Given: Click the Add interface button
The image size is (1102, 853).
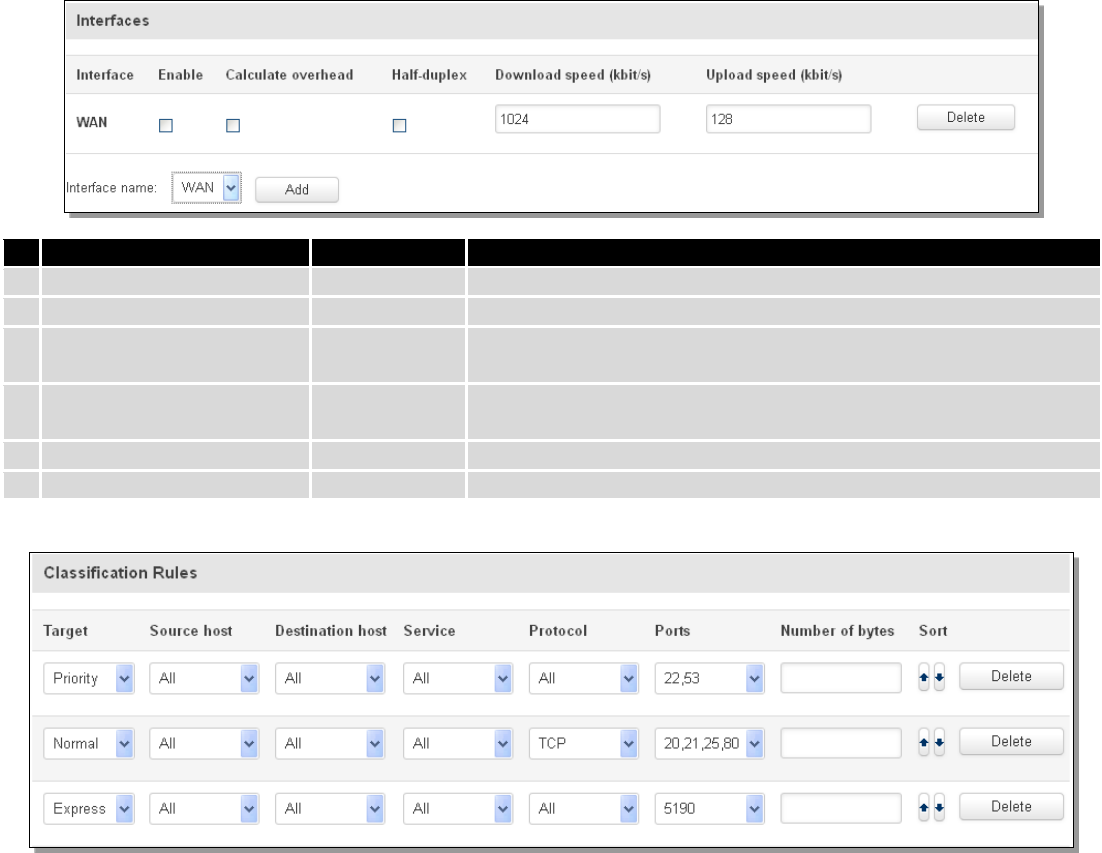Looking at the screenshot, I should point(297,190).
